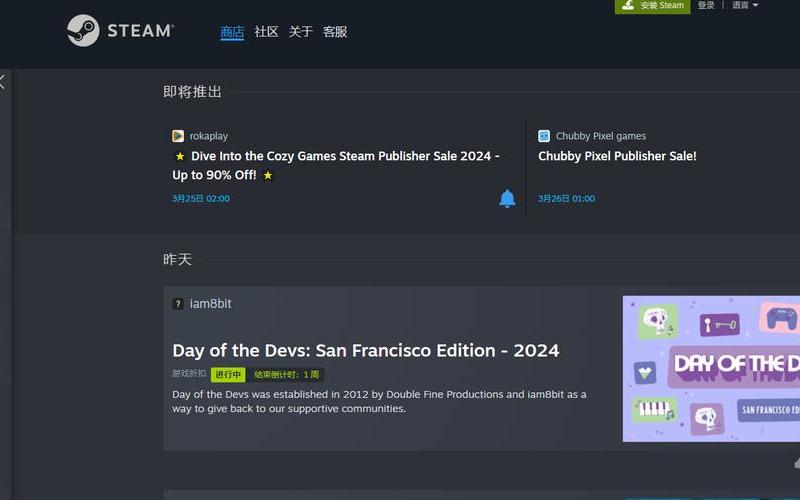
Task: Click the 游戏折扣 category label
Action: click(x=189, y=373)
